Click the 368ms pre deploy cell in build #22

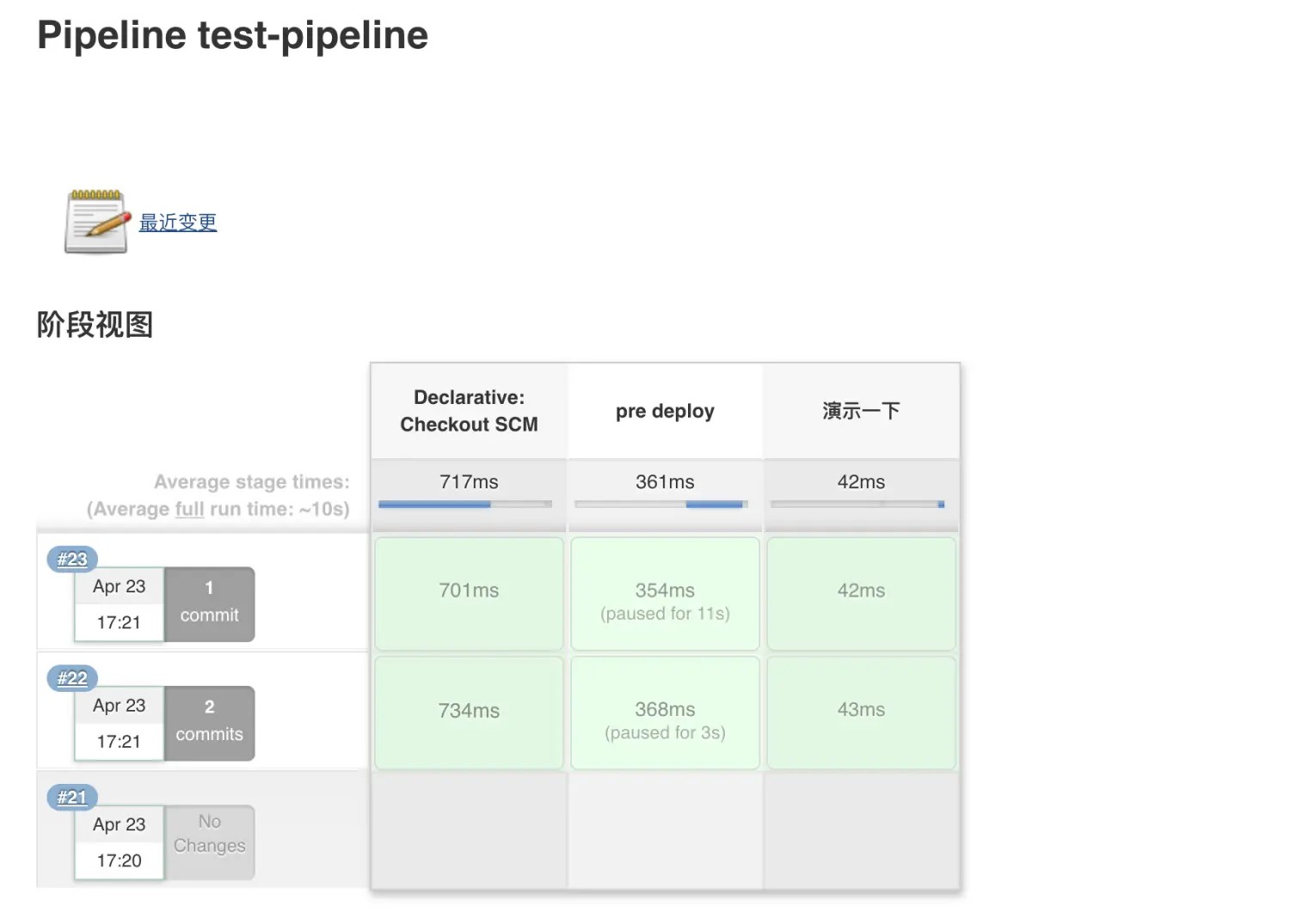(664, 712)
